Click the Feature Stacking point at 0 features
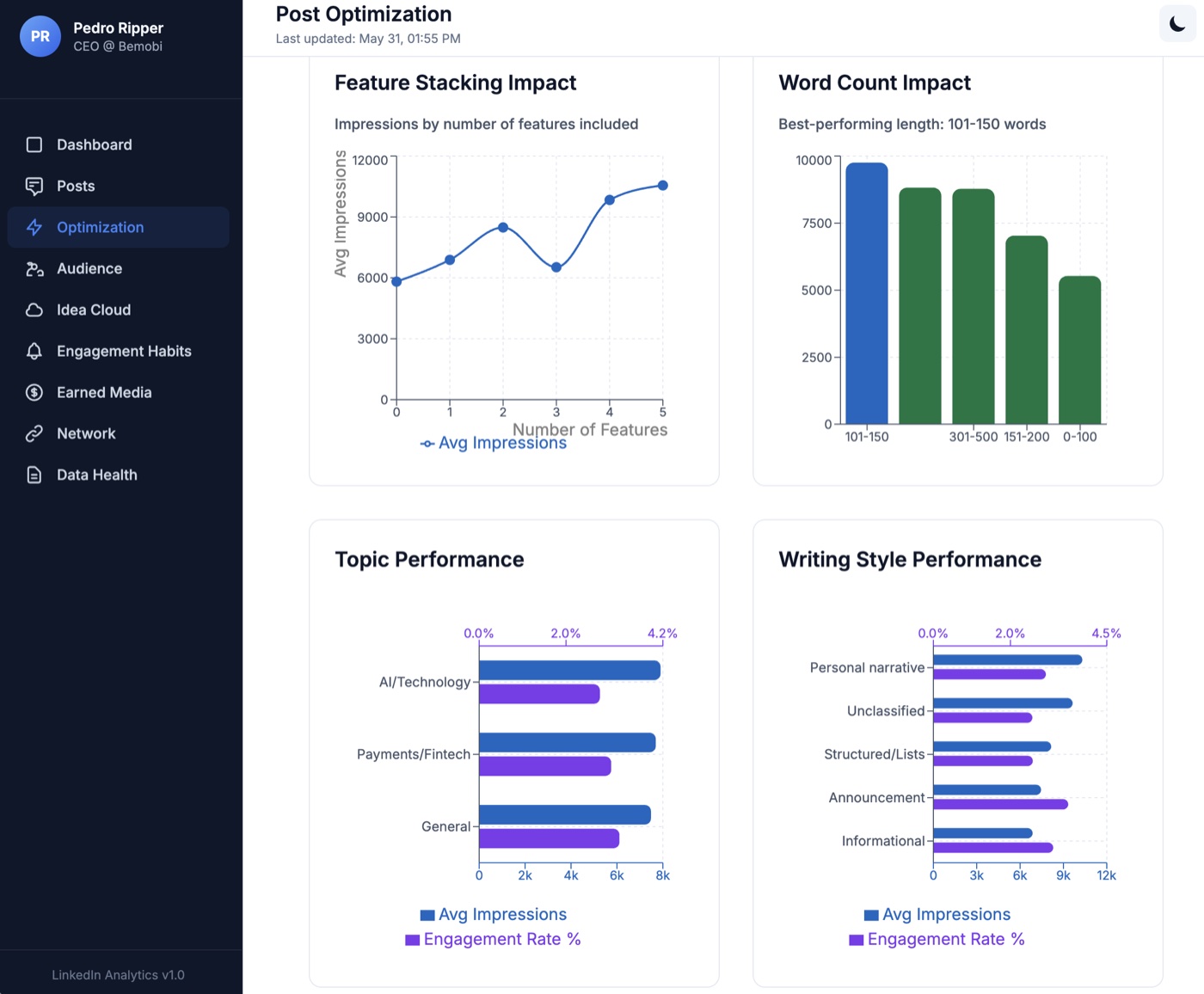1204x994 pixels. pyautogui.click(x=396, y=281)
